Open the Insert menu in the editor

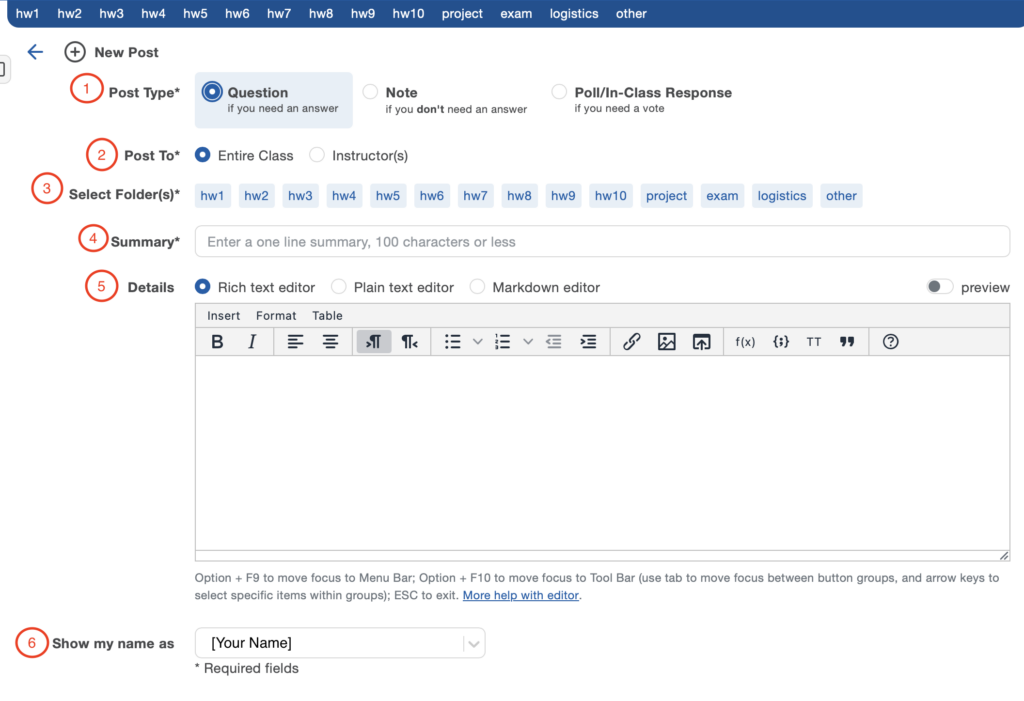[223, 316]
